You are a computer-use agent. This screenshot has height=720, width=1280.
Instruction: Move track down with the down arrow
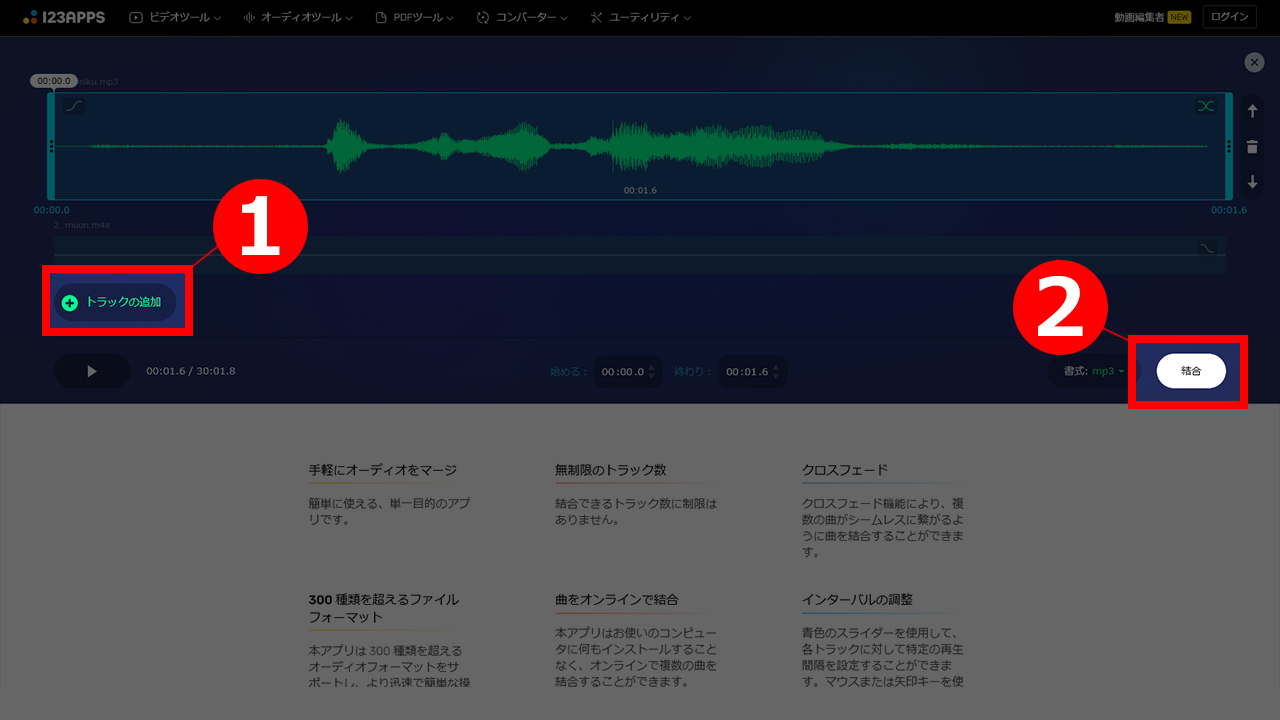[x=1252, y=183]
